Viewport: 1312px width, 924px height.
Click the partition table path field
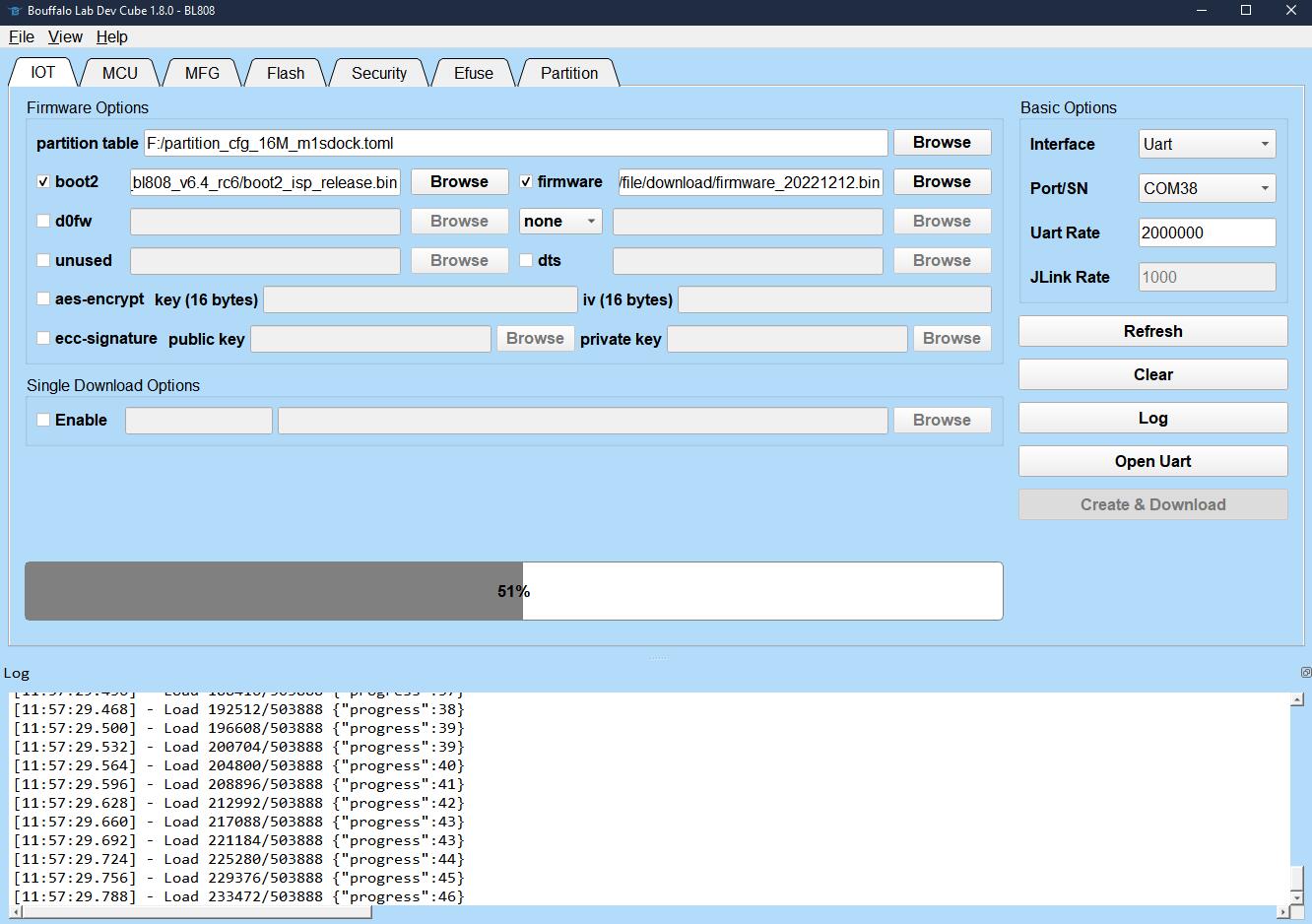point(516,143)
